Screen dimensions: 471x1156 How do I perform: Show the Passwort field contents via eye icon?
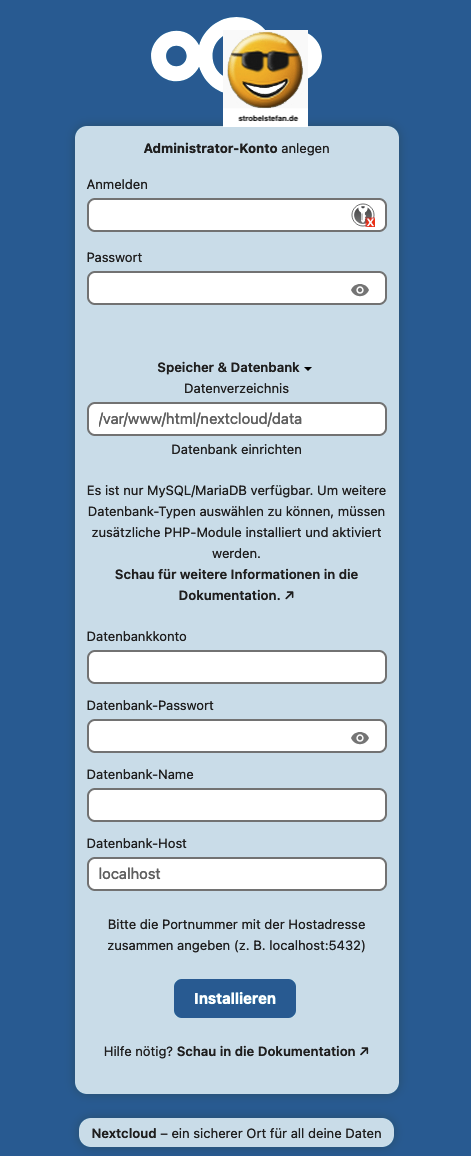[x=360, y=290]
